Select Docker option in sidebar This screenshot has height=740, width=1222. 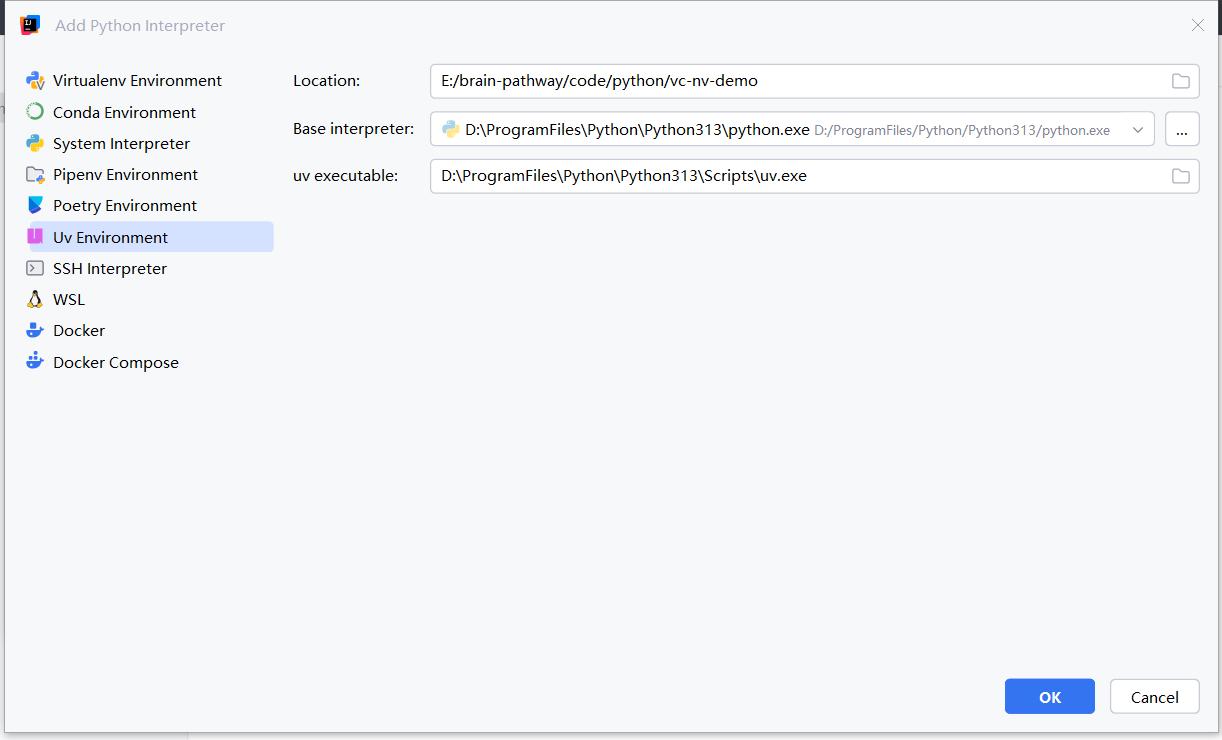tap(149, 330)
